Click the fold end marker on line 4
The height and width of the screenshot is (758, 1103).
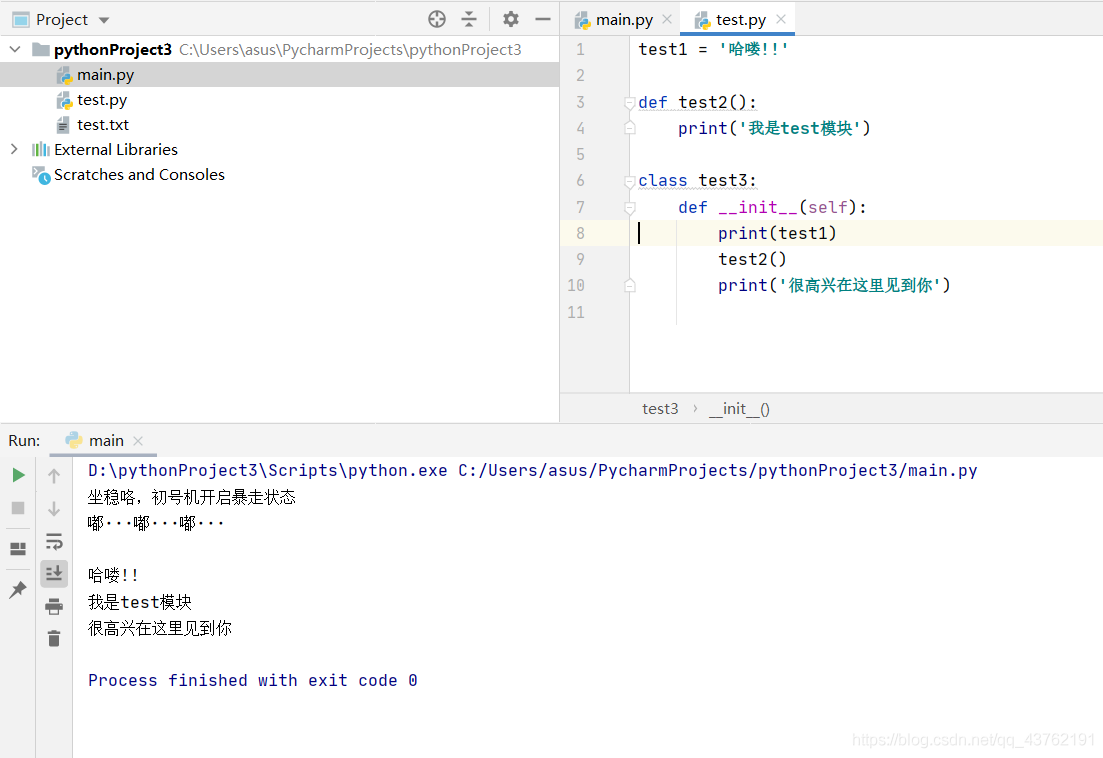tap(630, 128)
